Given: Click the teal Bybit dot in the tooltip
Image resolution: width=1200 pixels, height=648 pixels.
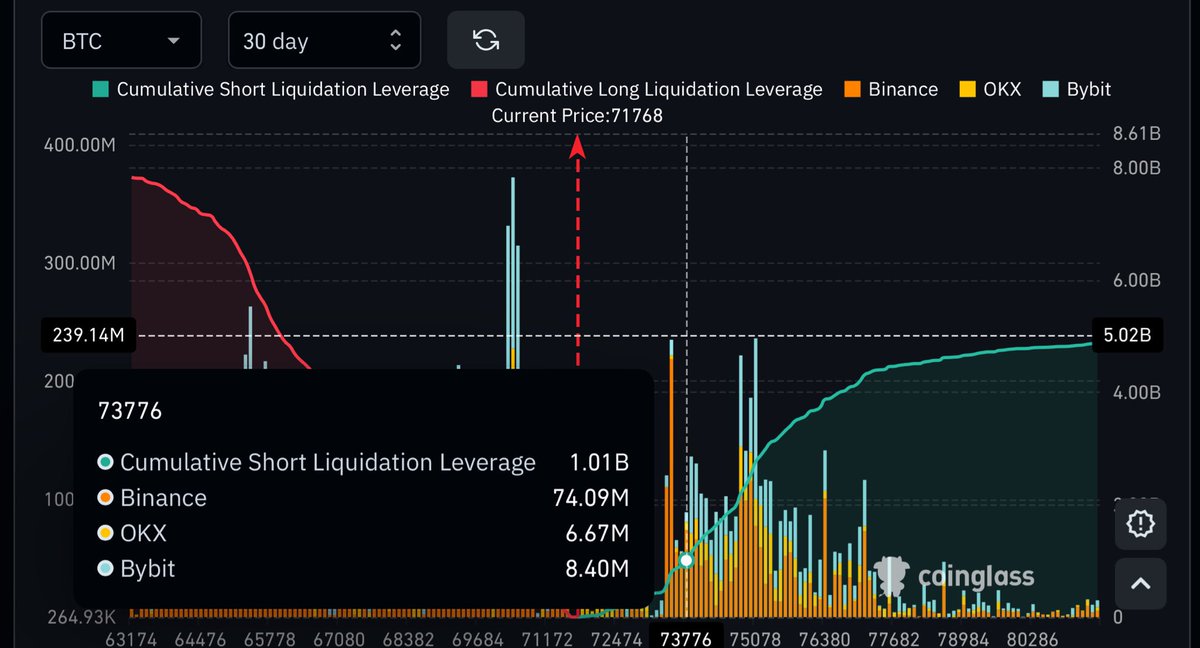Looking at the screenshot, I should [x=105, y=569].
